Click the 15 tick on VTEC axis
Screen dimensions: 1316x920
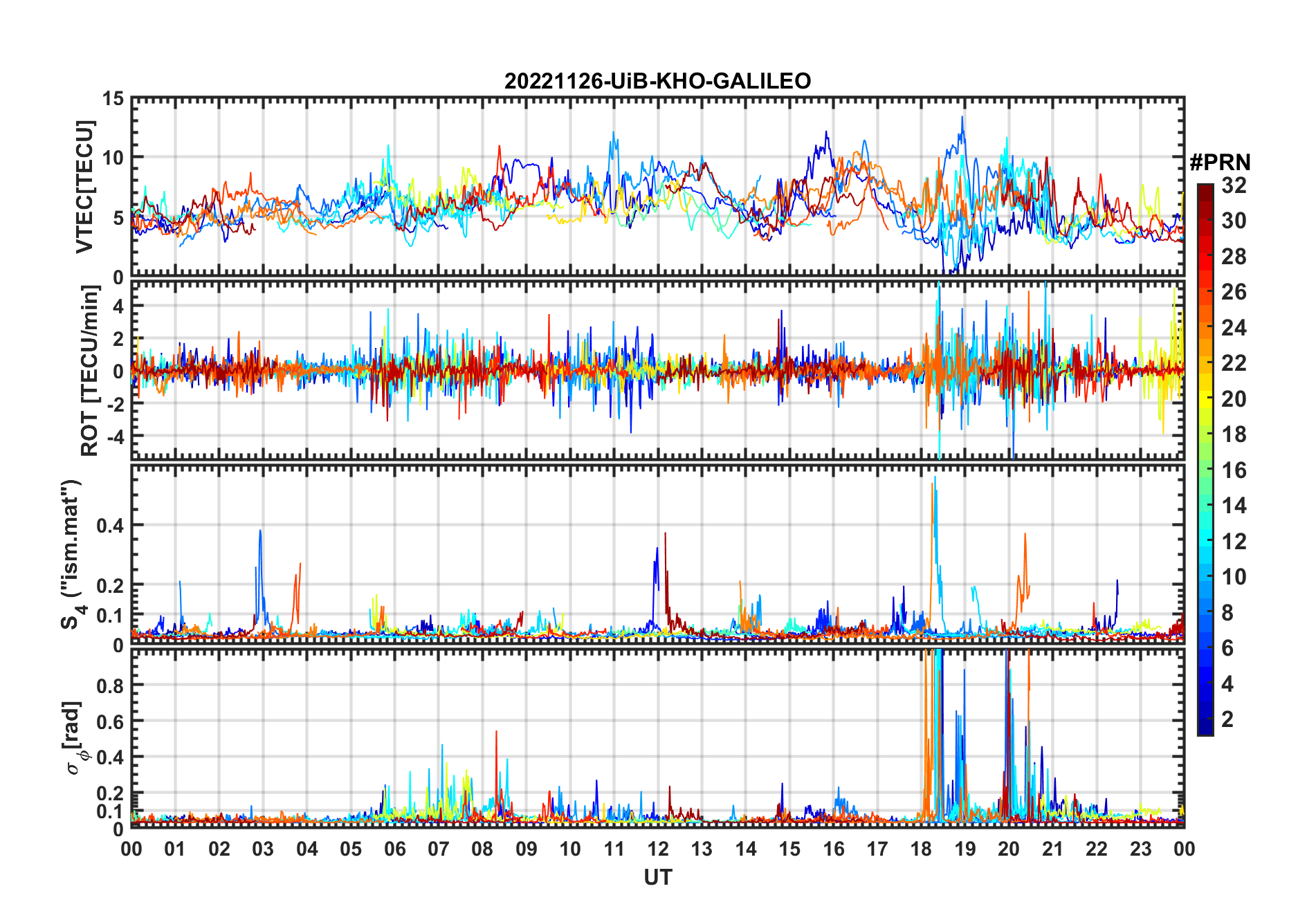[113, 99]
